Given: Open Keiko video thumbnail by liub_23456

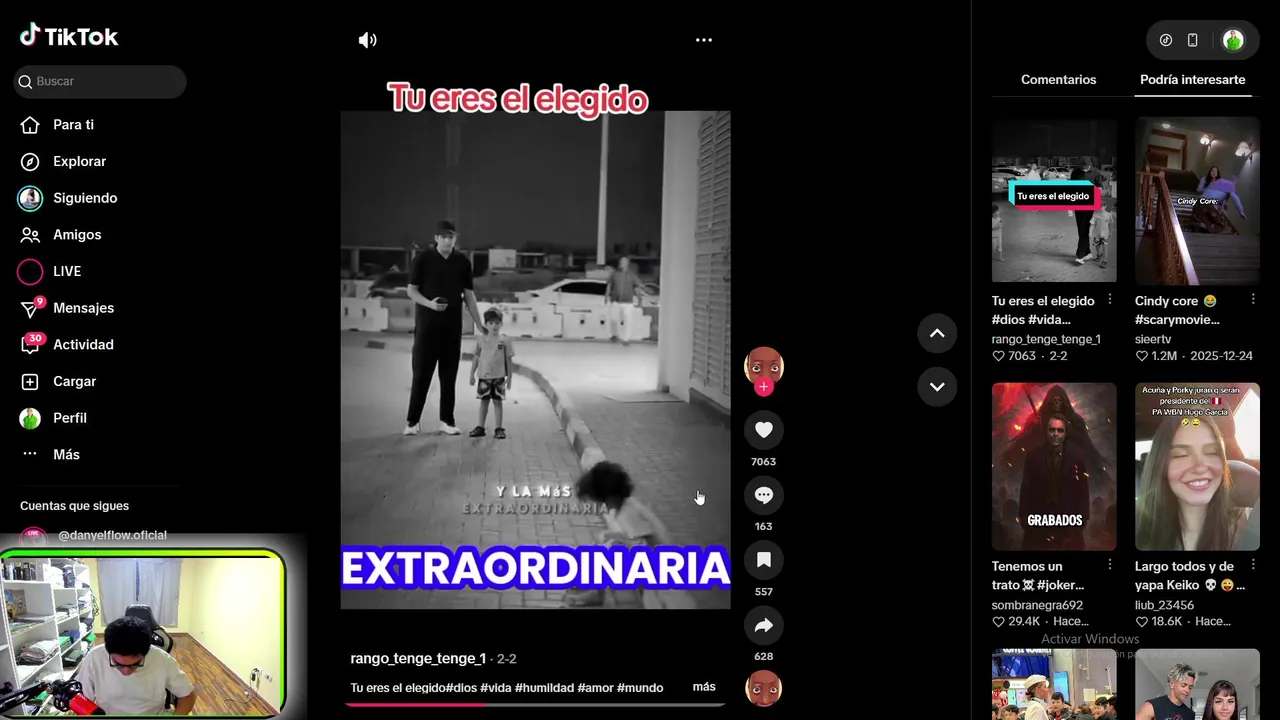Looking at the screenshot, I should click(1197, 466).
